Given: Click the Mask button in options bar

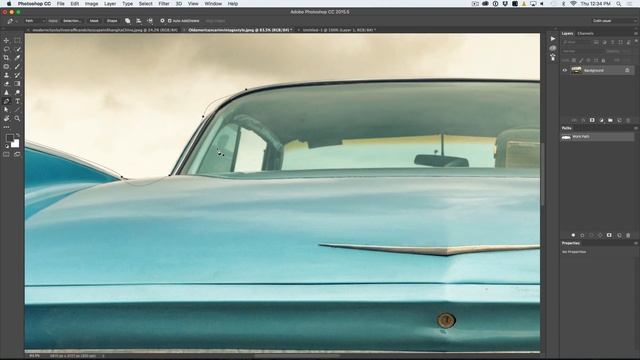Looking at the screenshot, I should click(x=94, y=21).
